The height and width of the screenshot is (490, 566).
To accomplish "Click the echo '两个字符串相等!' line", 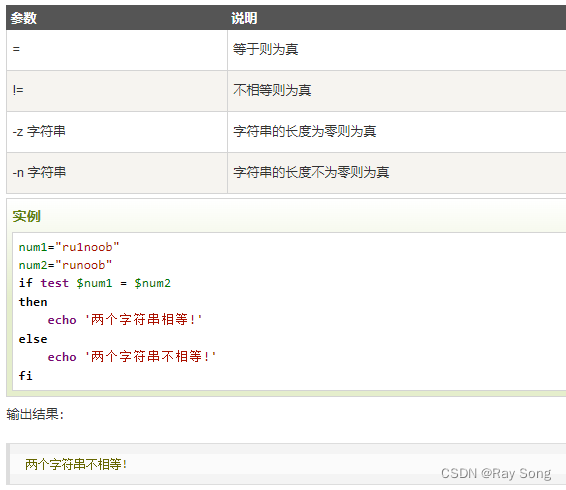I will point(125,320).
